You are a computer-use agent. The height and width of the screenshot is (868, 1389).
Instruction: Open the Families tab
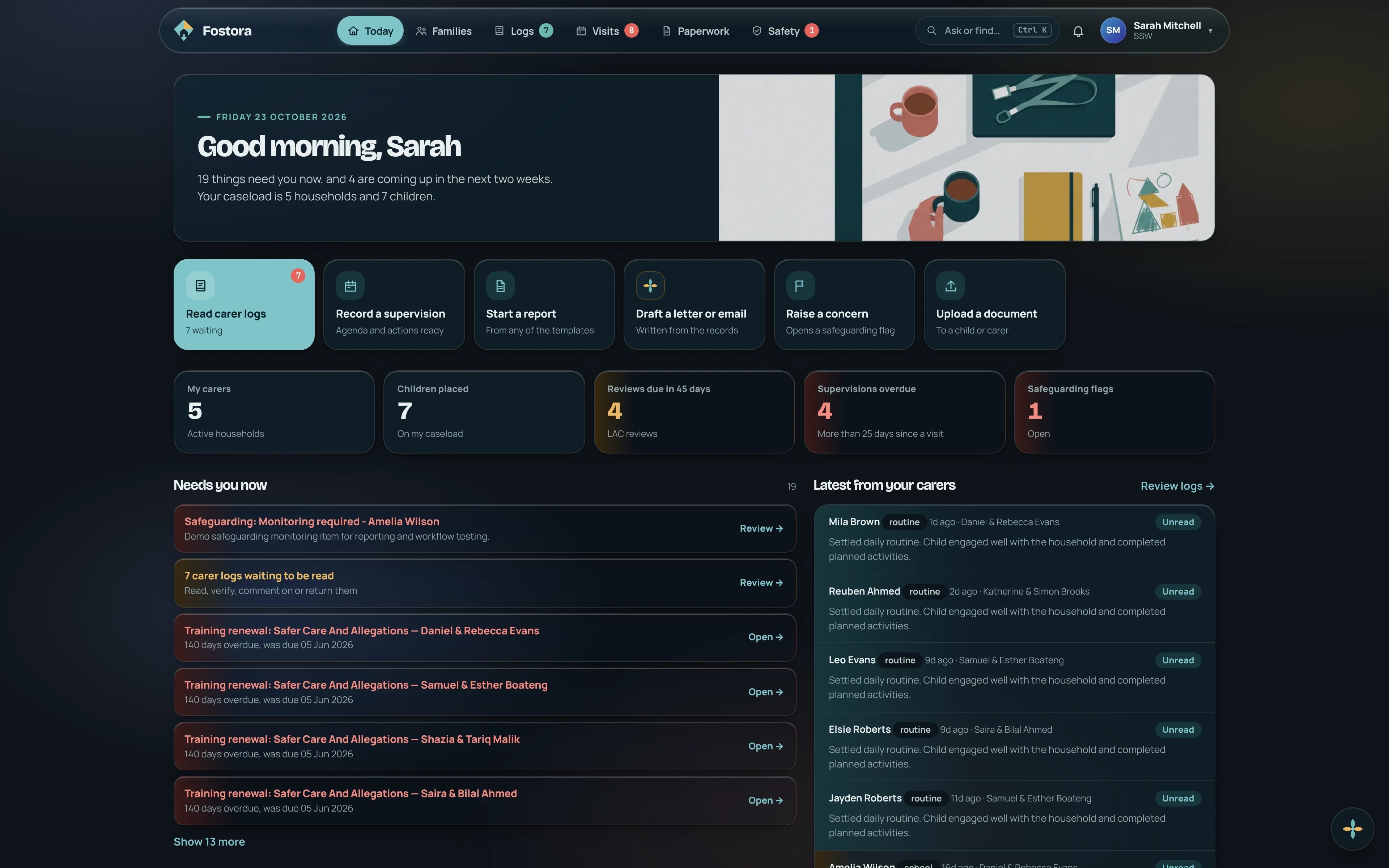444,30
